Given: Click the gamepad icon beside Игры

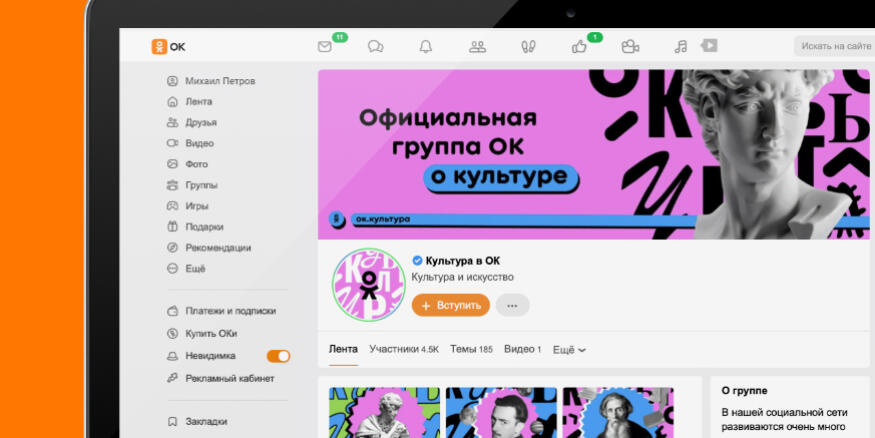Looking at the screenshot, I should click(x=172, y=206).
